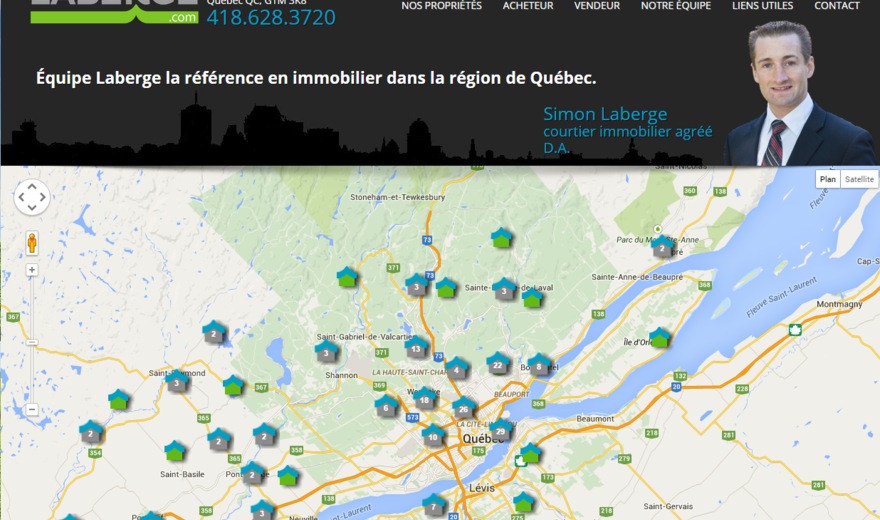This screenshot has height=520, width=880.
Task: Open the cluster marker with 13 properties
Action: pos(416,348)
